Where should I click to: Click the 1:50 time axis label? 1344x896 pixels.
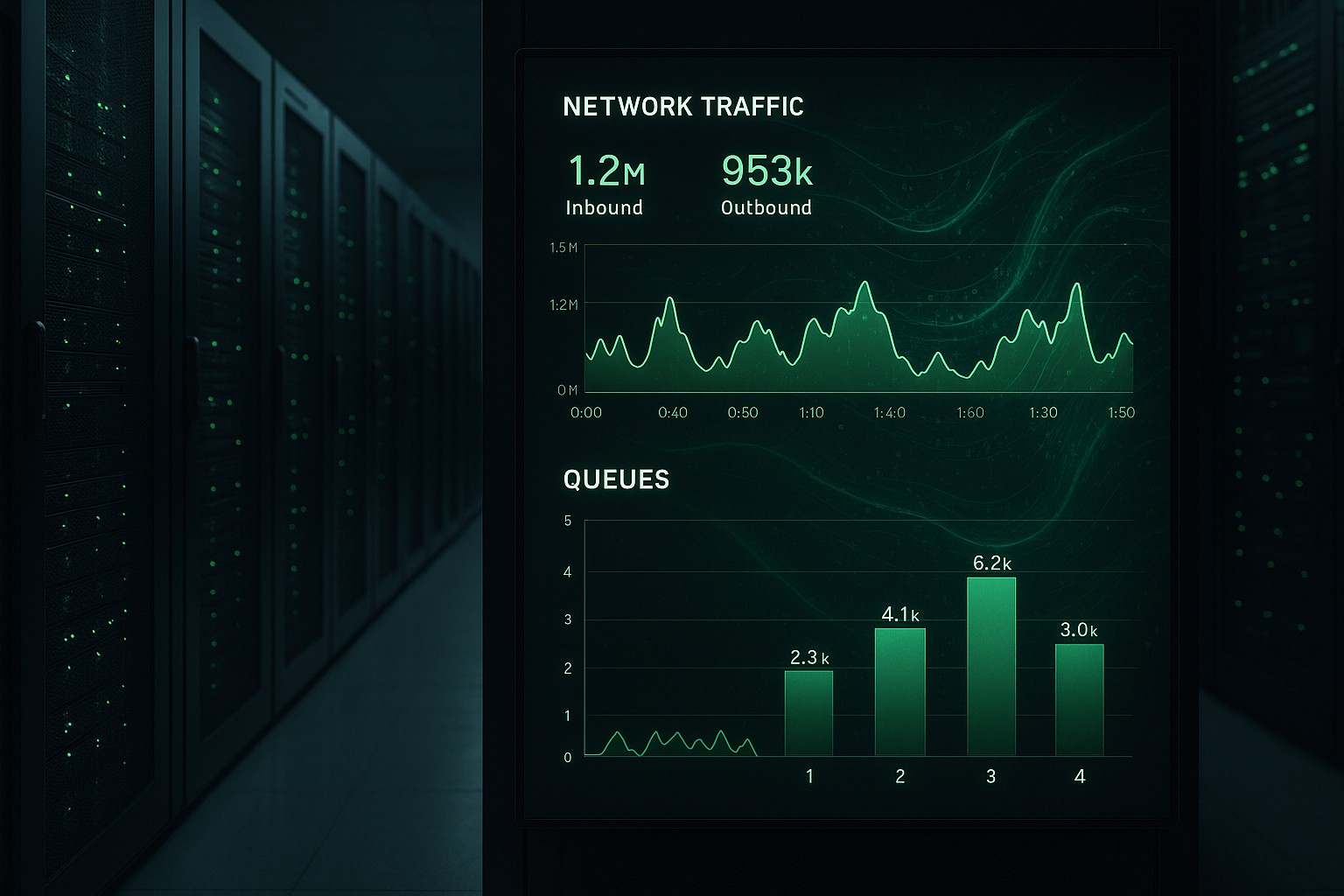click(1121, 413)
